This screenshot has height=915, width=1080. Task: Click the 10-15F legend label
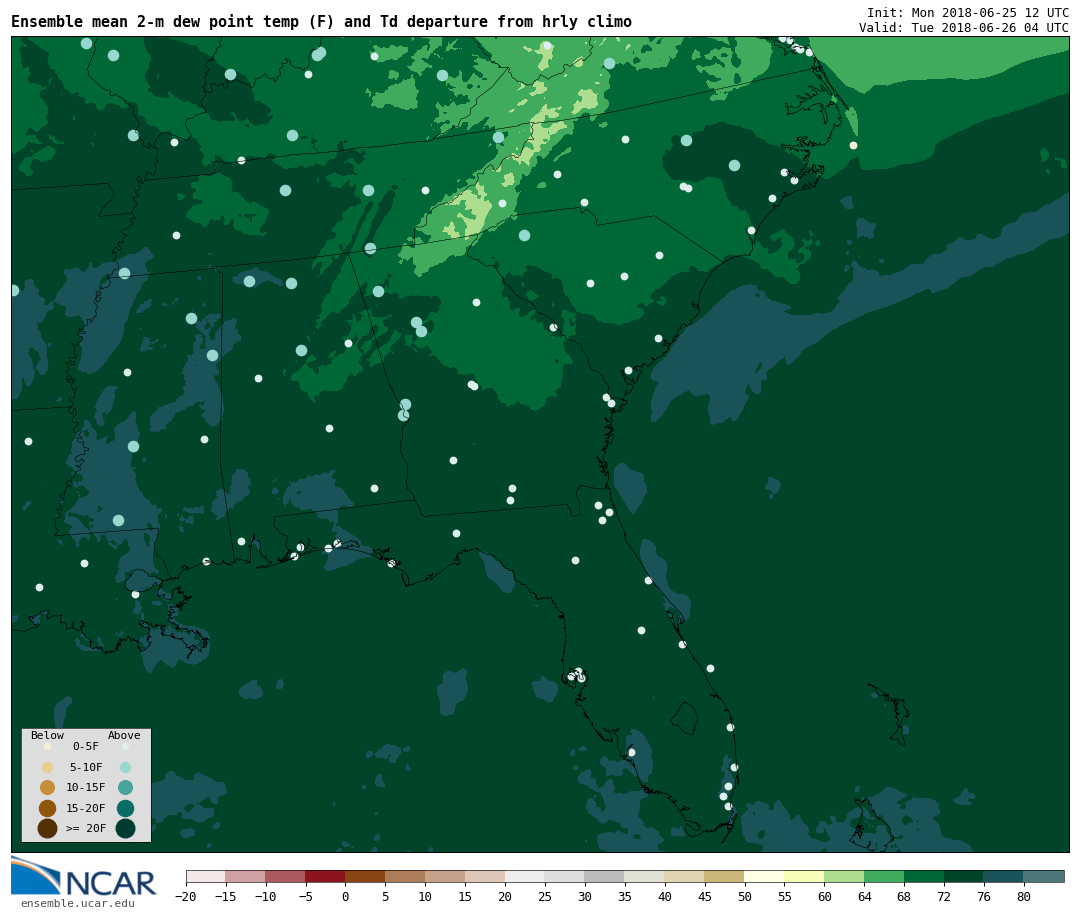click(x=86, y=788)
